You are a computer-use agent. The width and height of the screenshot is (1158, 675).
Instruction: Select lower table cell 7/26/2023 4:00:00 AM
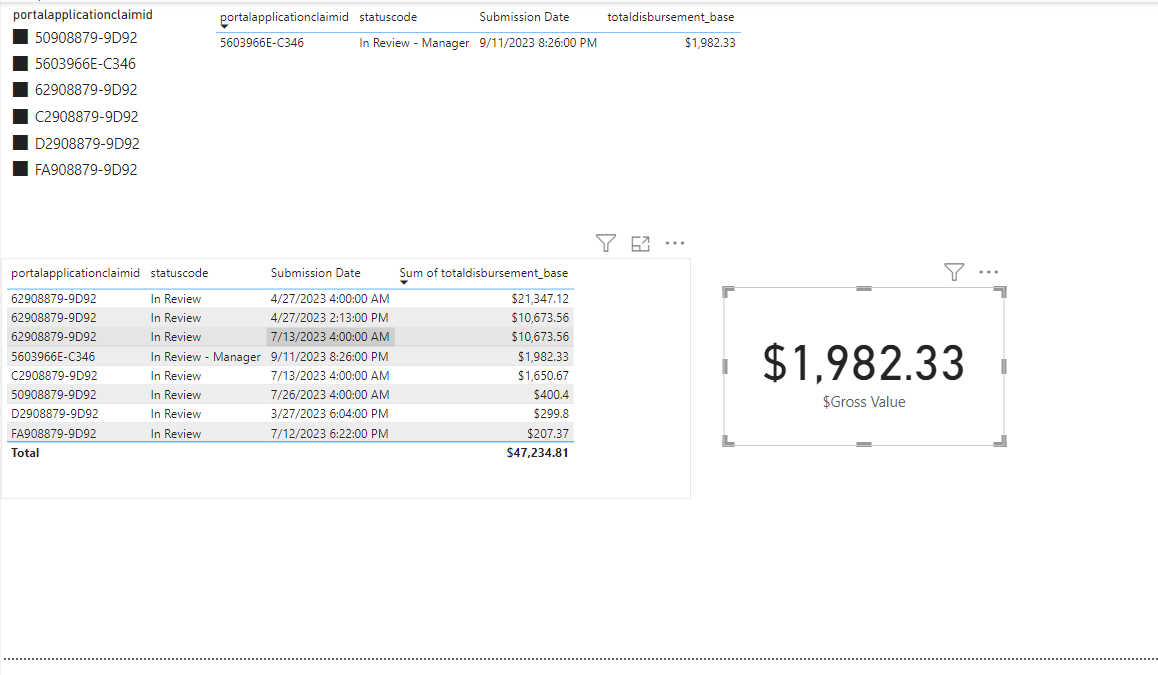click(329, 395)
